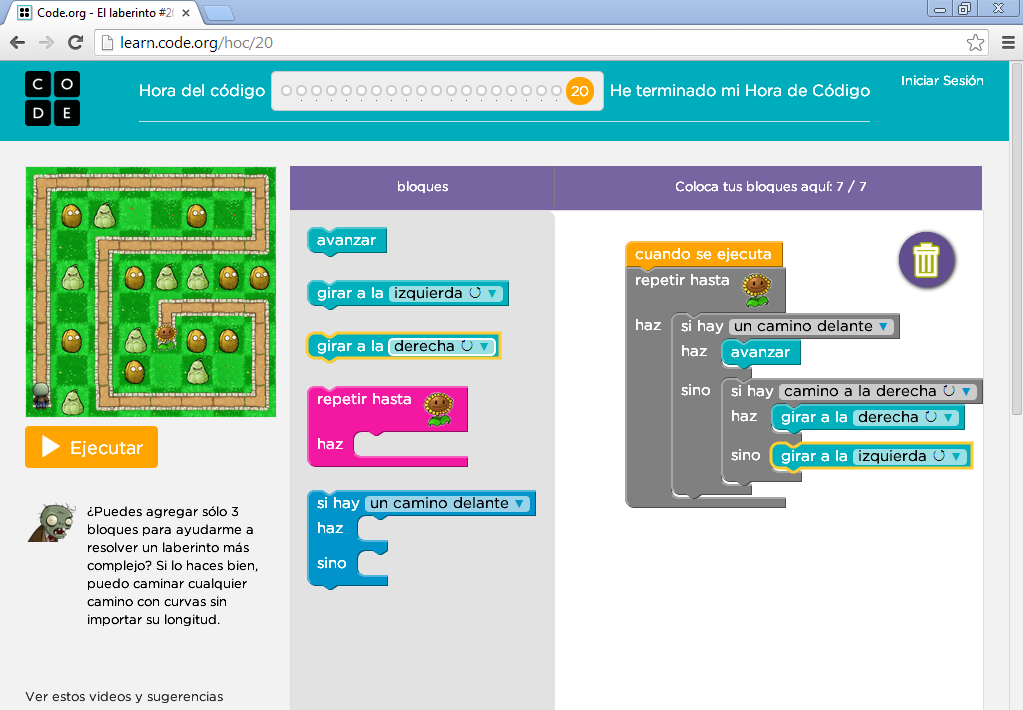Screen dimensions: 1023x710
Task: Reload the page with the refresh icon
Action: (x=76, y=43)
